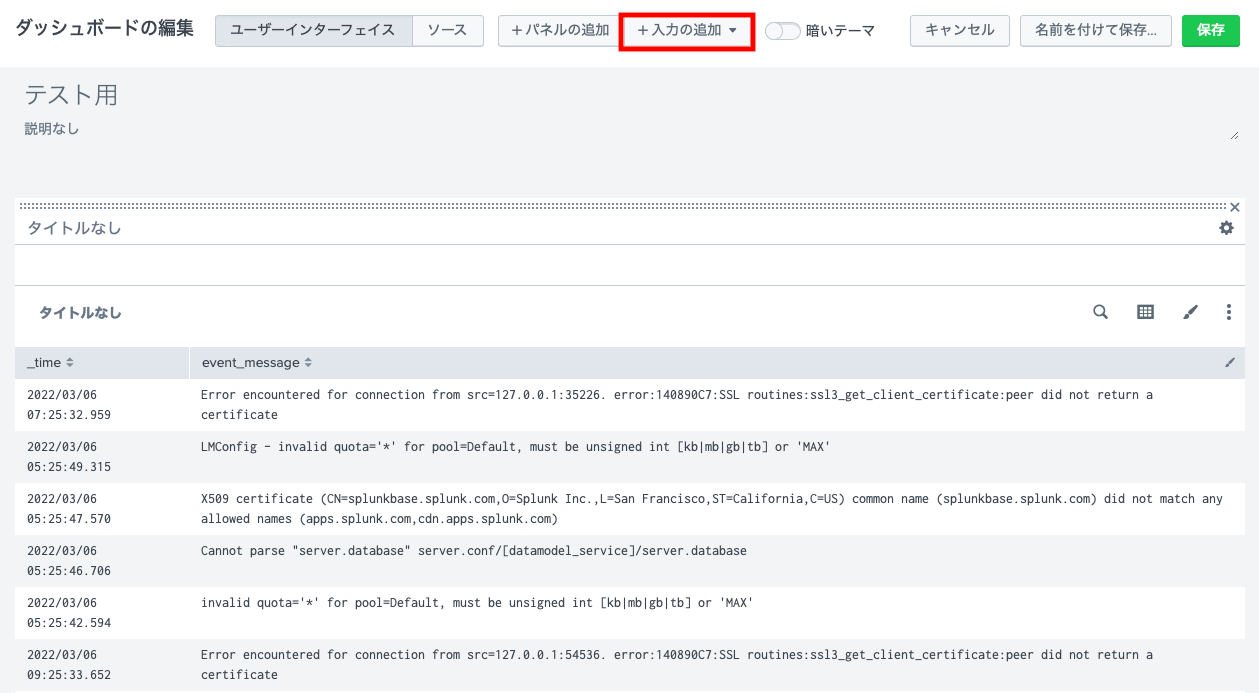This screenshot has height=693, width=1259.
Task: Click 名前を付けて保存 button
Action: click(x=1096, y=31)
